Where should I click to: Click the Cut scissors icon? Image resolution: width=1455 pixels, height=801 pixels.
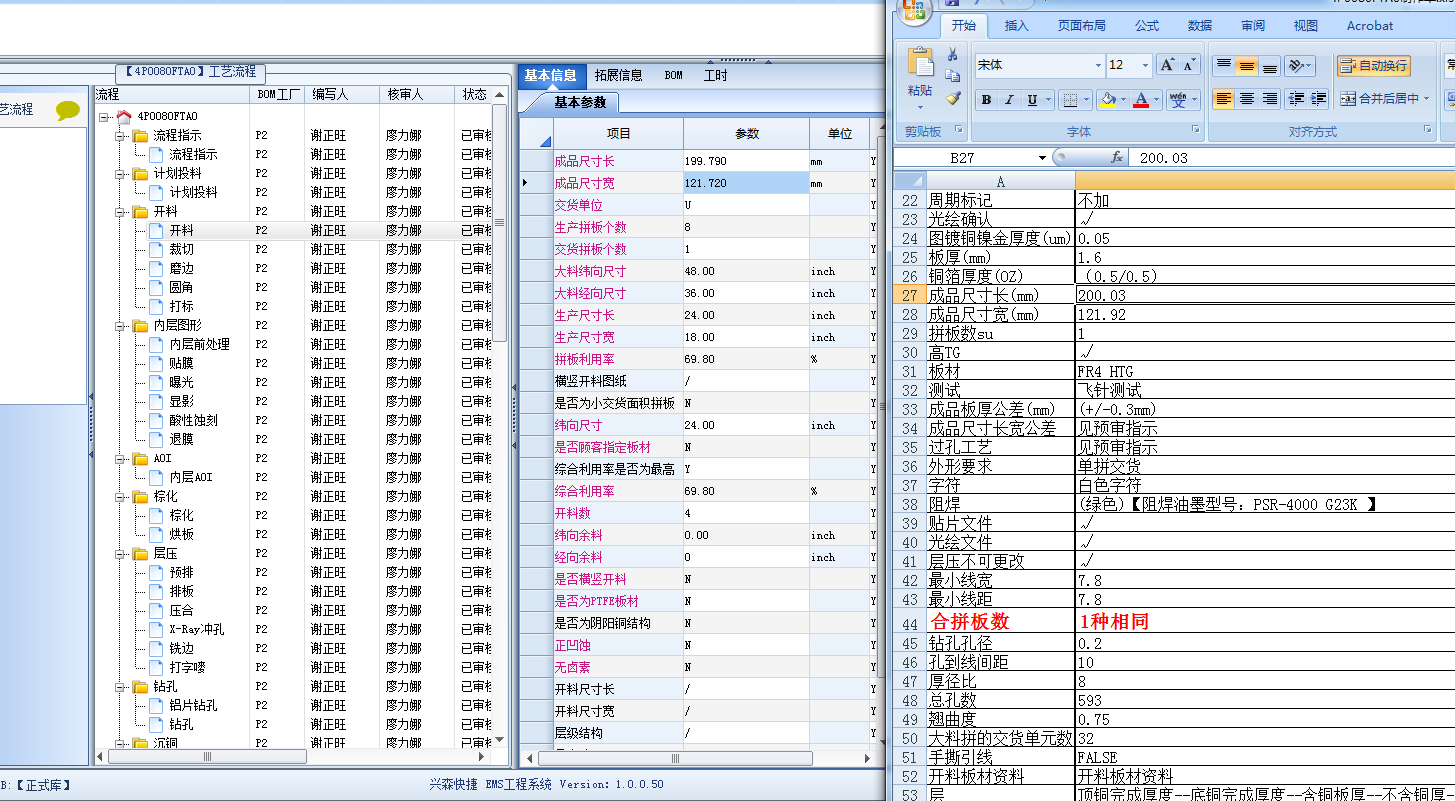(953, 54)
